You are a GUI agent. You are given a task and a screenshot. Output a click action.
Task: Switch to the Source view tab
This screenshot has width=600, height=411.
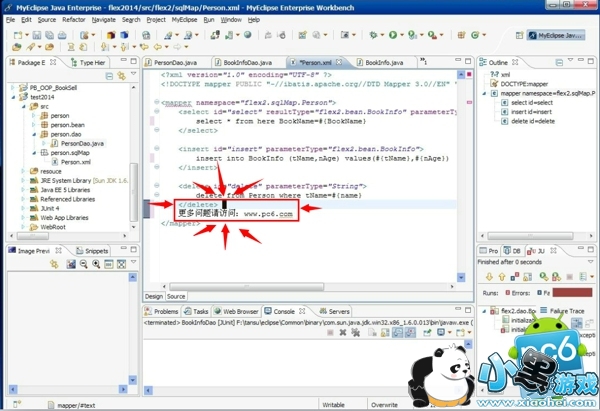[176, 296]
